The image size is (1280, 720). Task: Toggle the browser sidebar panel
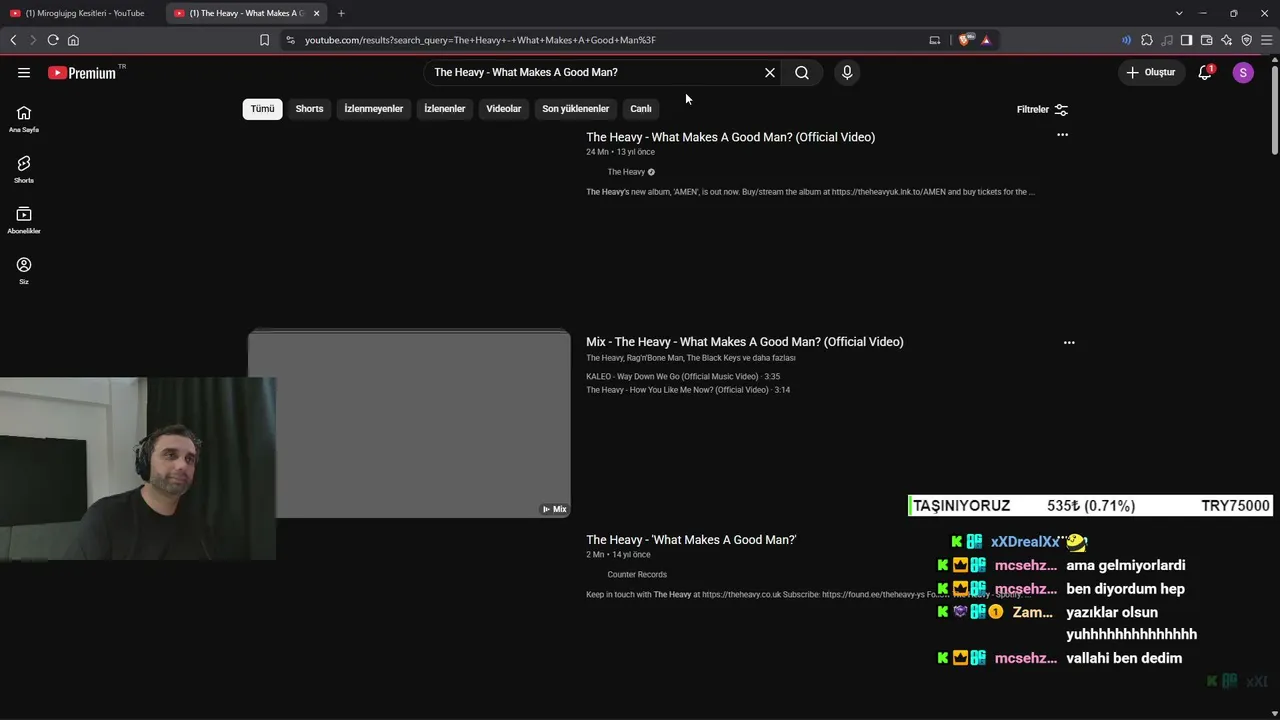[x=1186, y=40]
